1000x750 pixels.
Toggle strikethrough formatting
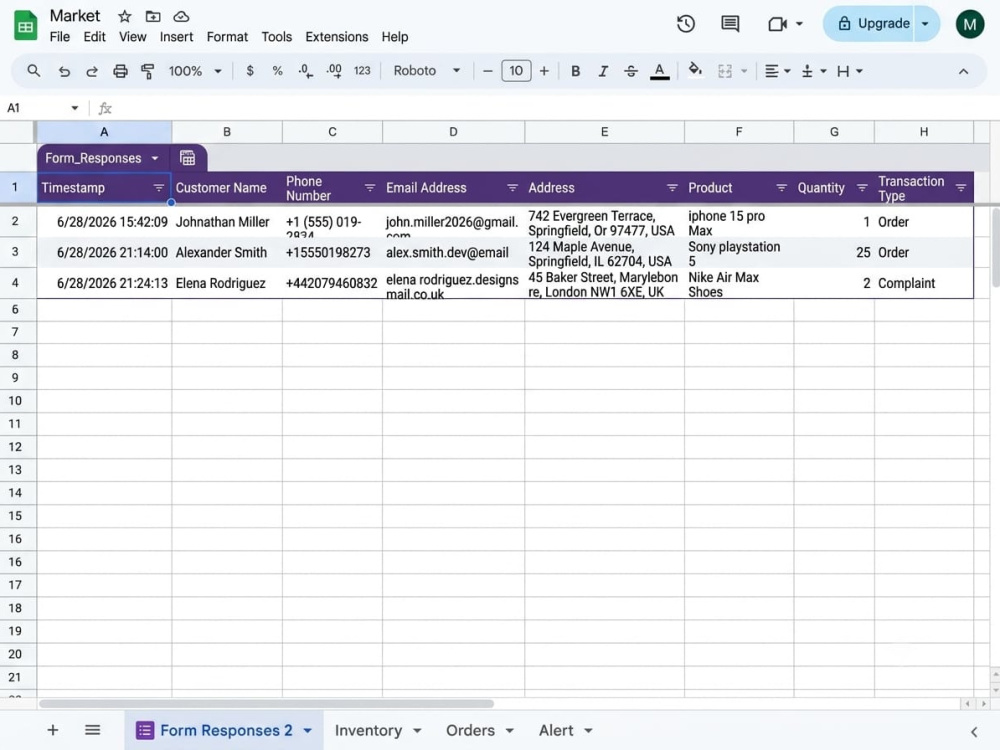click(631, 71)
